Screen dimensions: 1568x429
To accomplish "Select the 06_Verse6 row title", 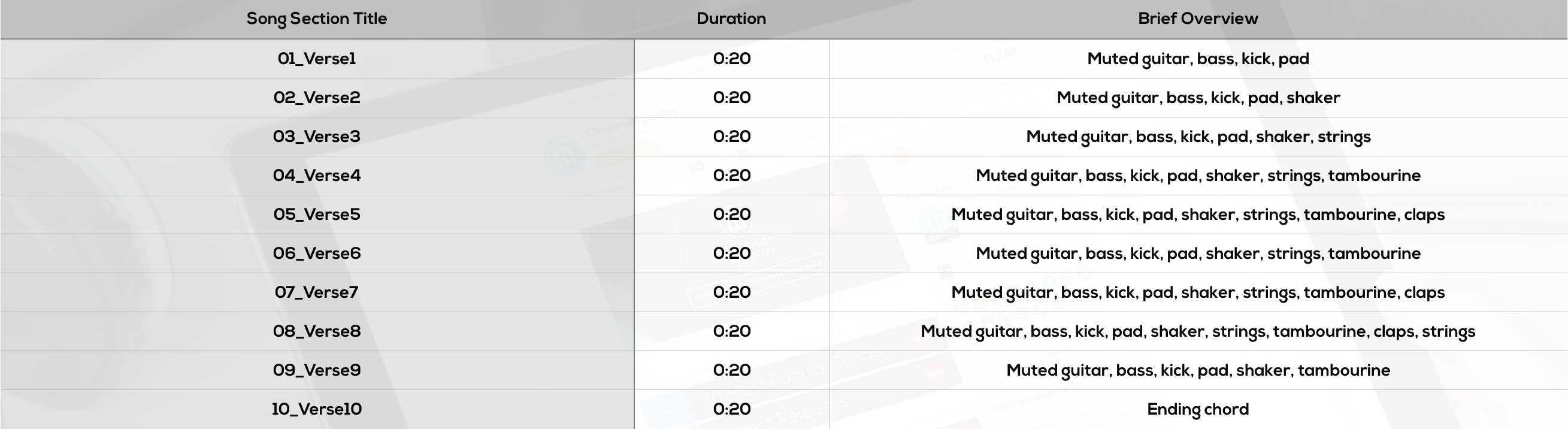I will 316,254.
